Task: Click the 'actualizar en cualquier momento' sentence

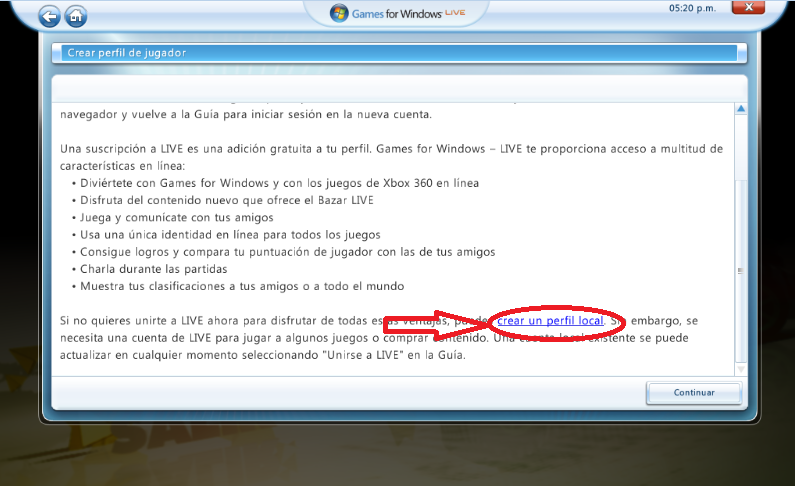Action: click(263, 355)
